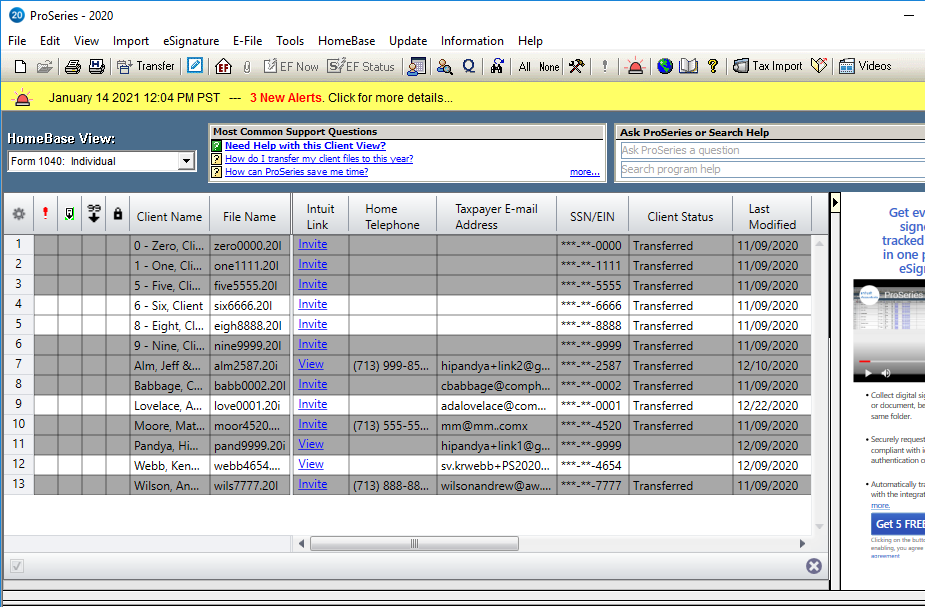Viewport: 925px width, 607px height.
Task: Open the E-File menu
Action: (248, 41)
